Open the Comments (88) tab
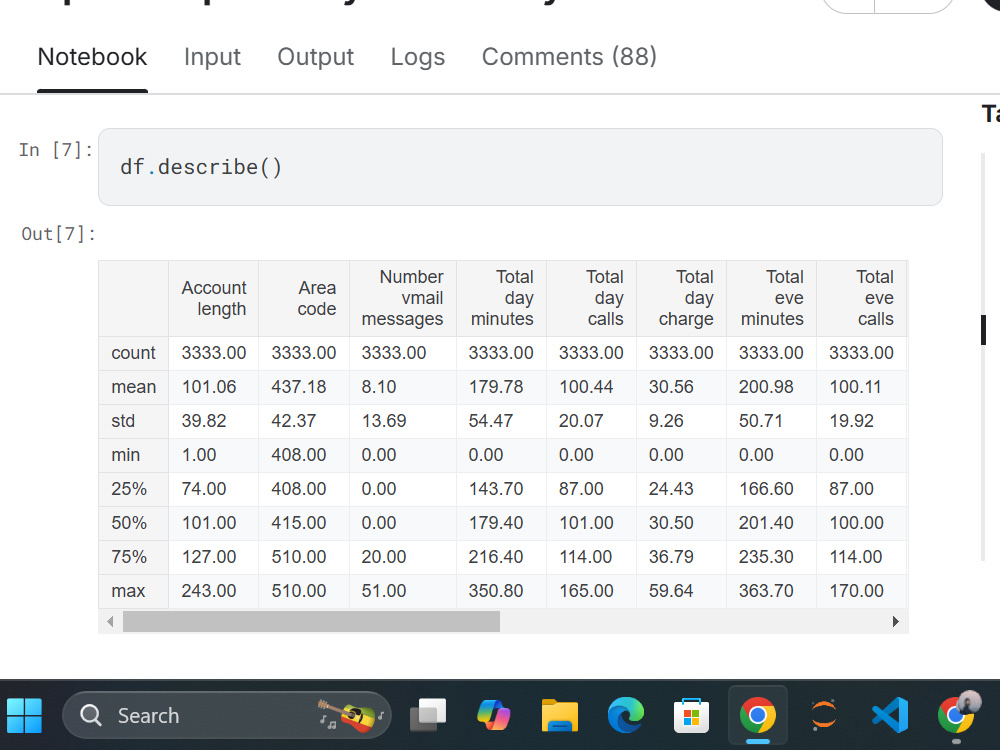The image size is (1000, 750). click(569, 57)
